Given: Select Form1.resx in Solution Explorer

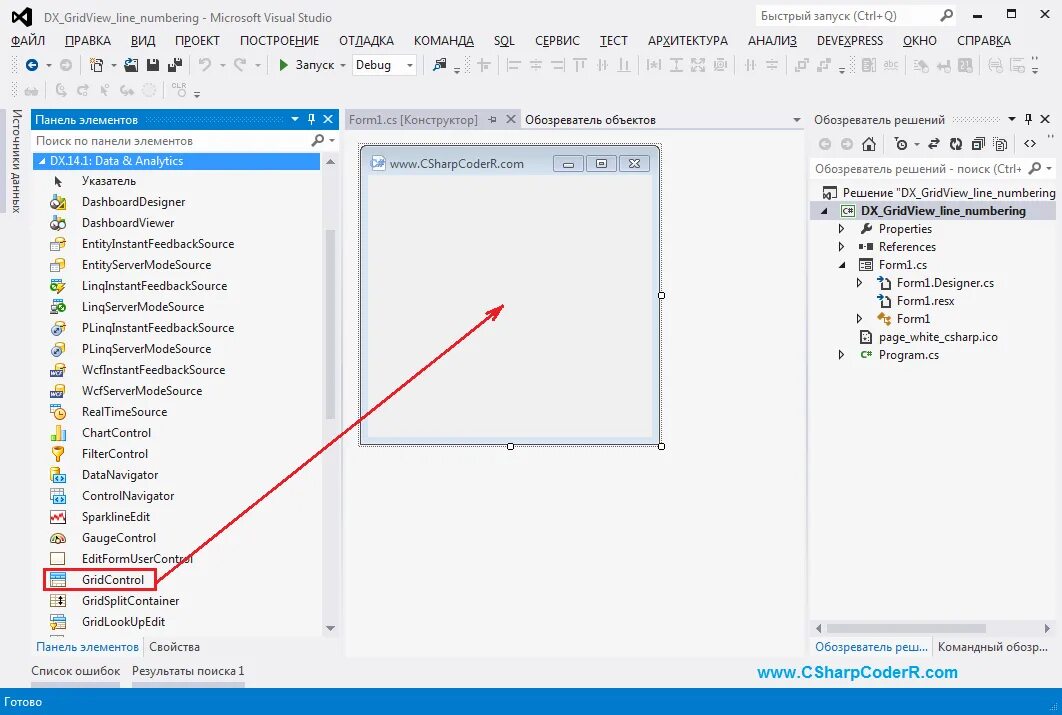Looking at the screenshot, I should coord(925,301).
